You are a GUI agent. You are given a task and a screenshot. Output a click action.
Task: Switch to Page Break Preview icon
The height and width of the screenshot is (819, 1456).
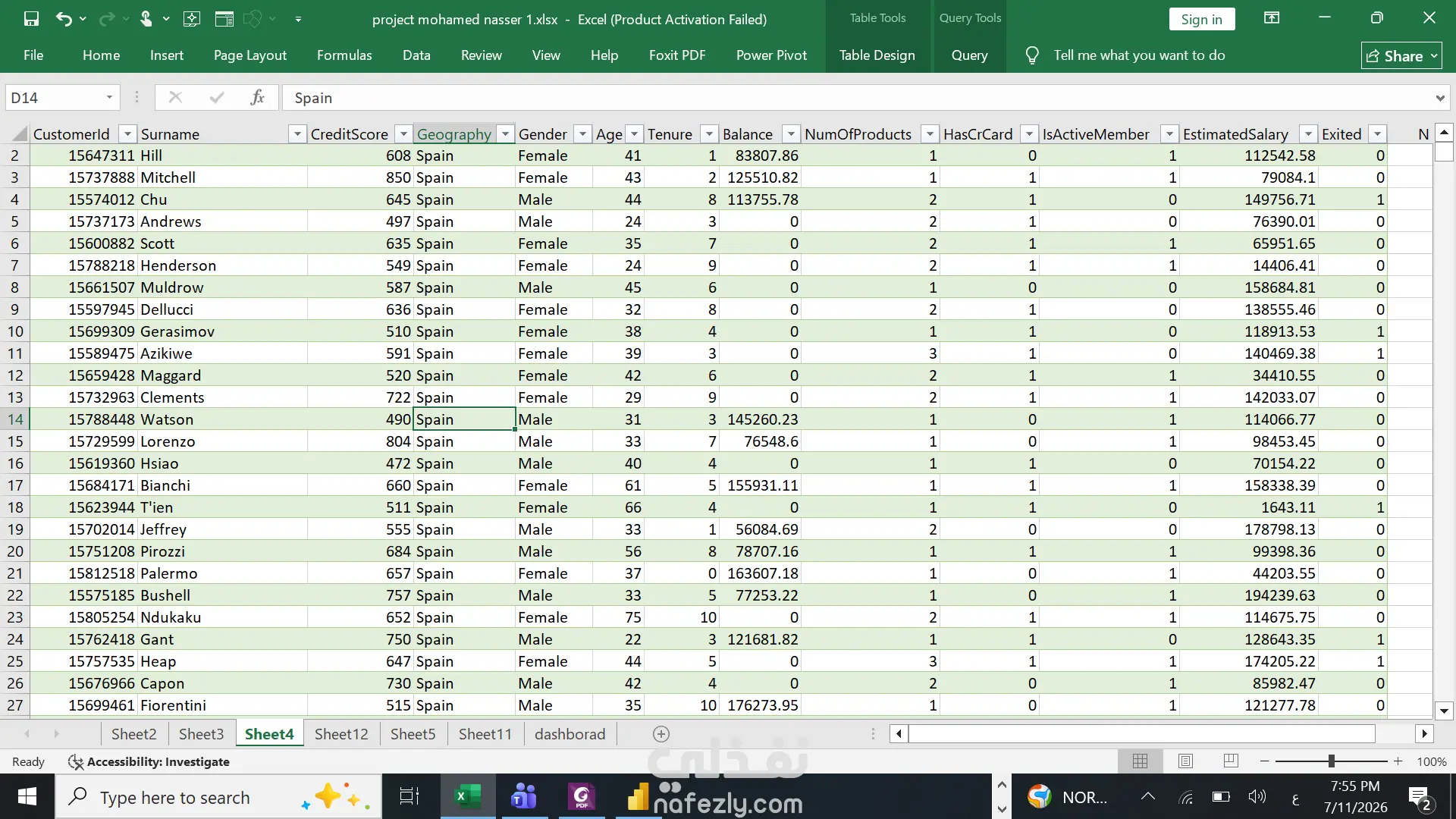pos(1231,761)
